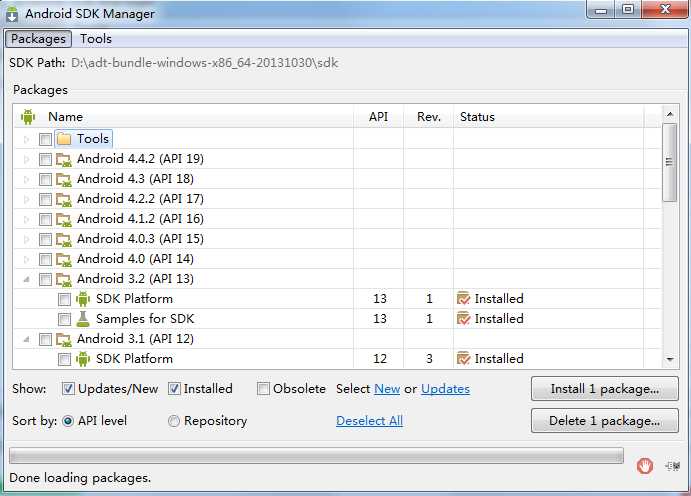This screenshot has height=496, width=691.
Task: Check the Android 3.1 (API 12) checkbox
Action: click(x=45, y=339)
